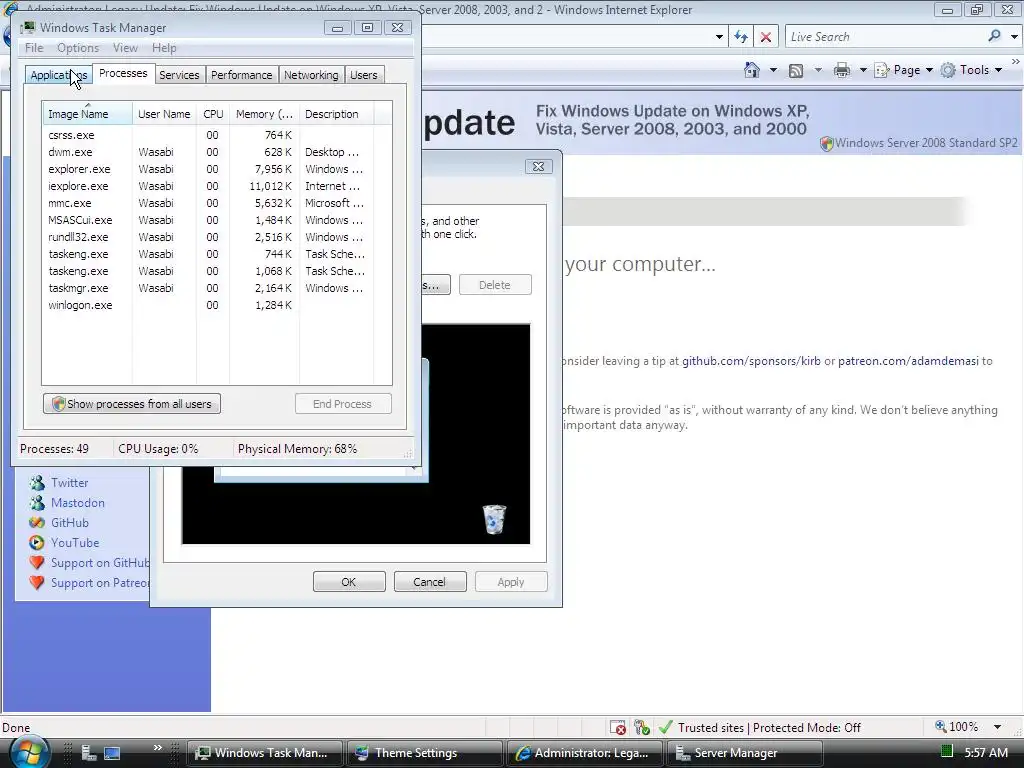Click the GitHub sidebar icon

(x=37, y=522)
